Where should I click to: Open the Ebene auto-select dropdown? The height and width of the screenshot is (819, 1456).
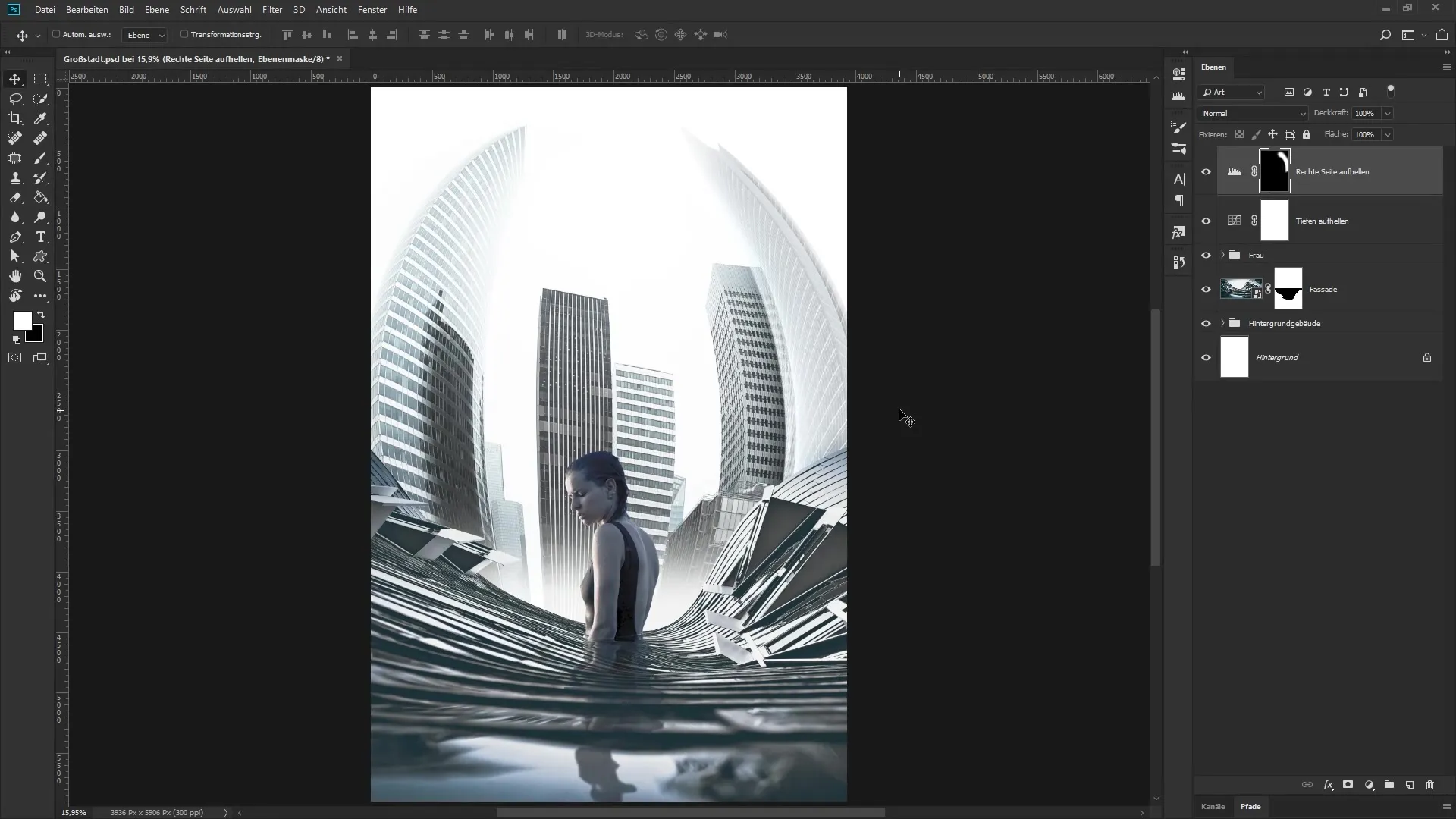coord(145,35)
